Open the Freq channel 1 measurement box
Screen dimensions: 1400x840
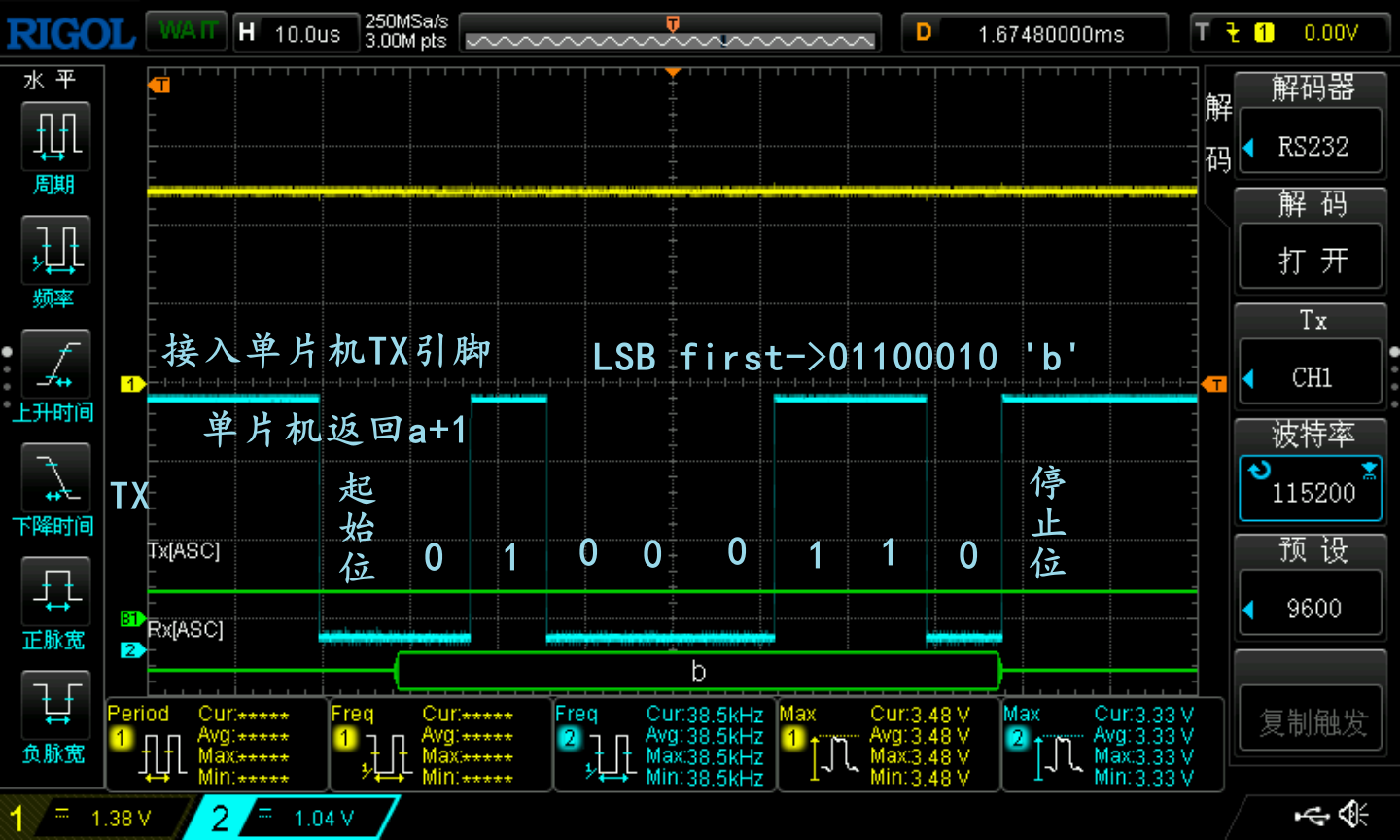click(x=440, y=745)
